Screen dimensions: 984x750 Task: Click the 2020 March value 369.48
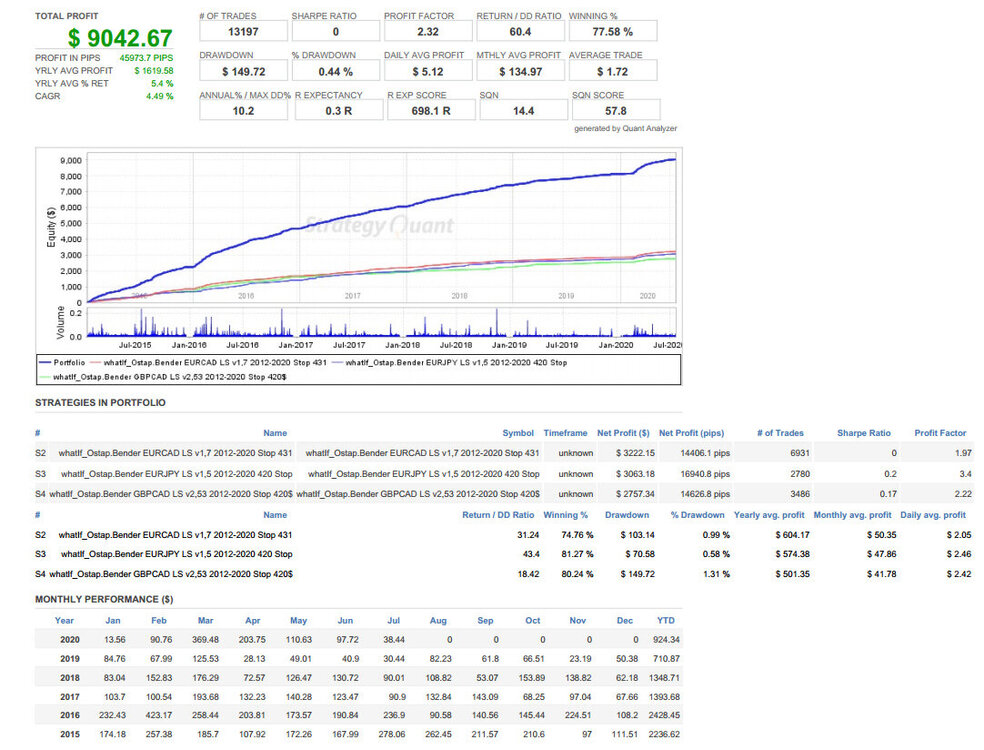[x=205, y=640]
